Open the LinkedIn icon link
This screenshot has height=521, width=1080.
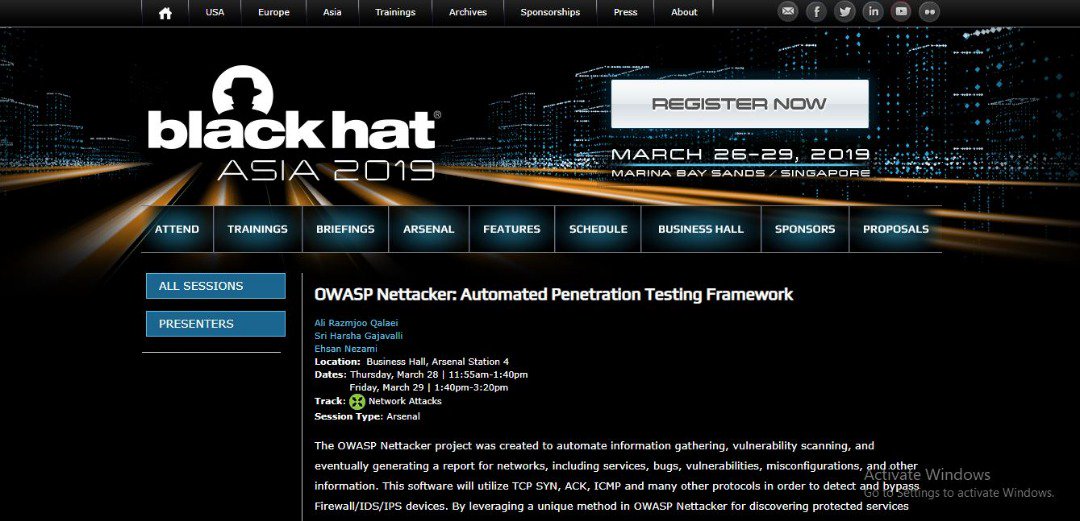873,11
